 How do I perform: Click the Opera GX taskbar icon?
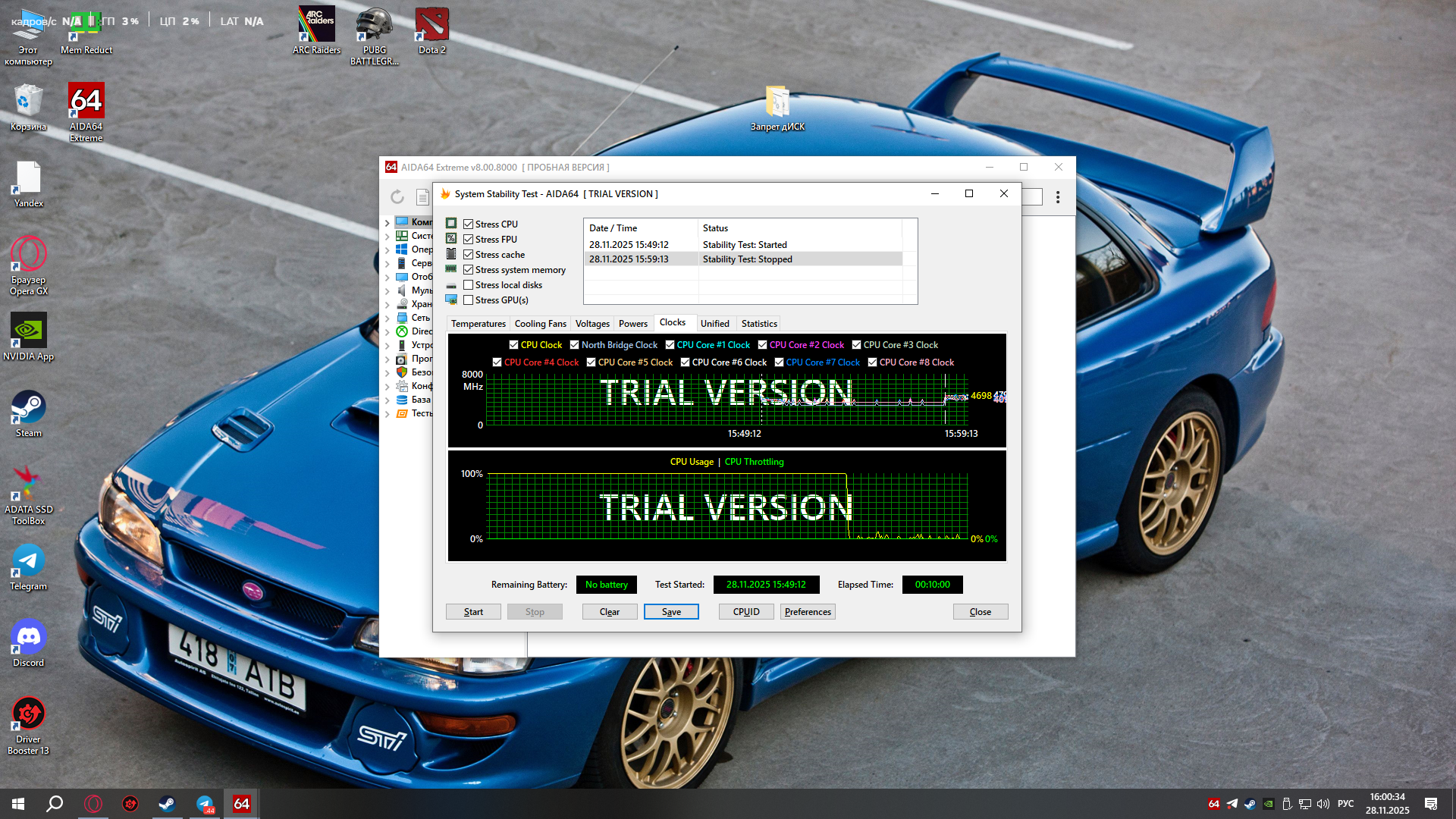pyautogui.click(x=93, y=804)
